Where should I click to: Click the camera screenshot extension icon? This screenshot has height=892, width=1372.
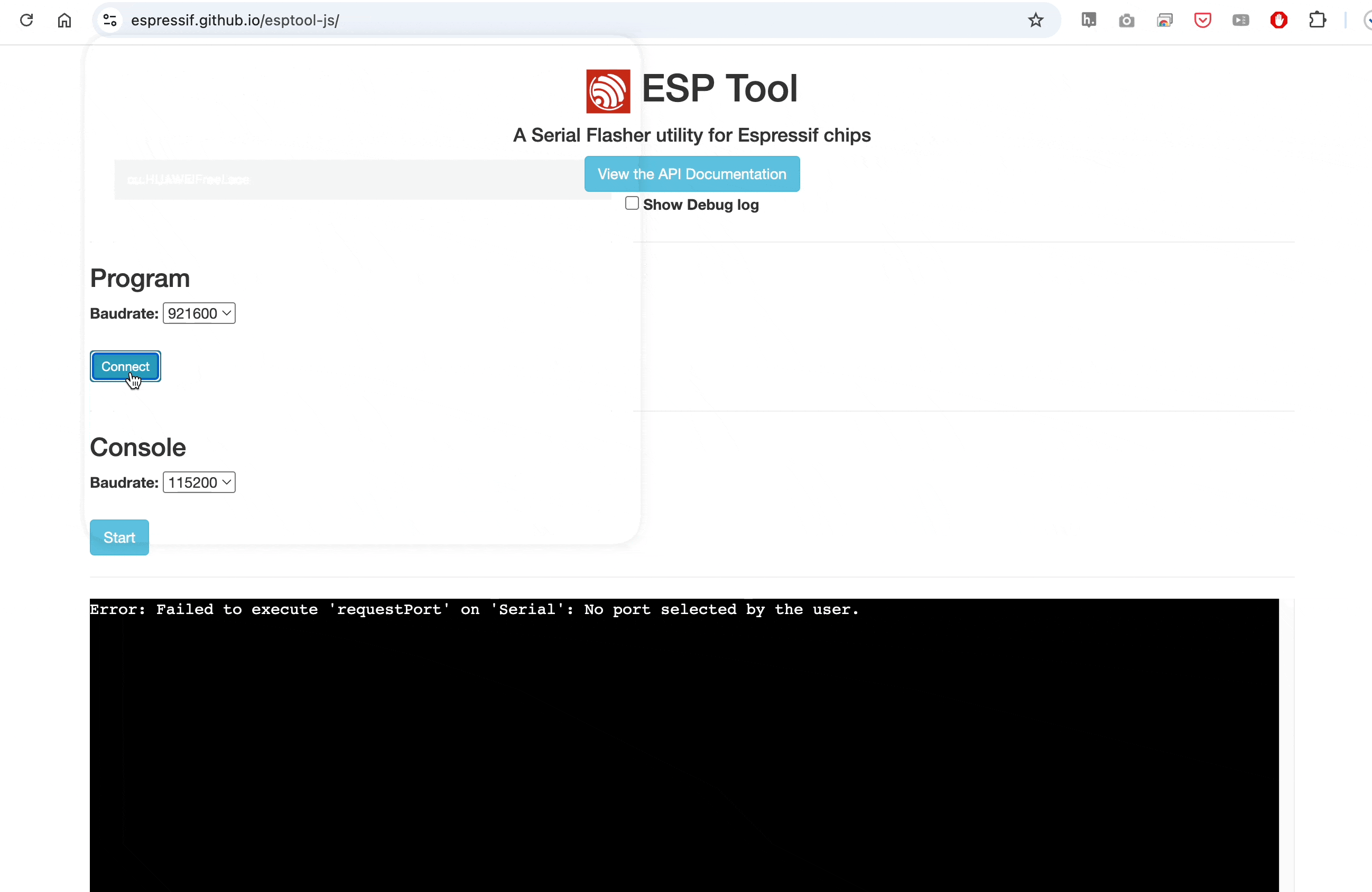coord(1126,21)
